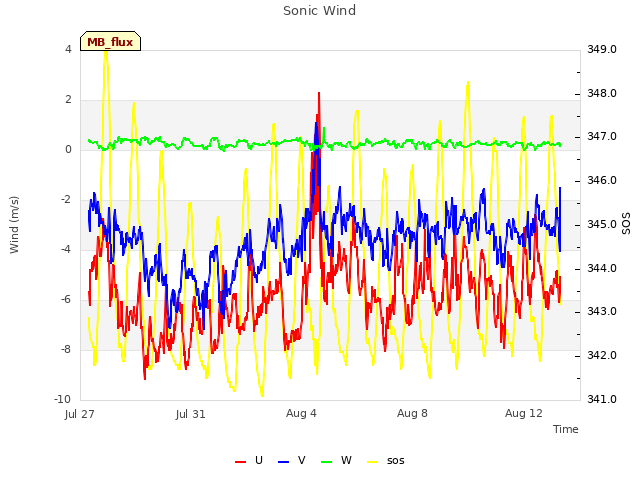Click the '345.0' right axis value
This screenshot has height=480, width=640.
(x=602, y=224)
